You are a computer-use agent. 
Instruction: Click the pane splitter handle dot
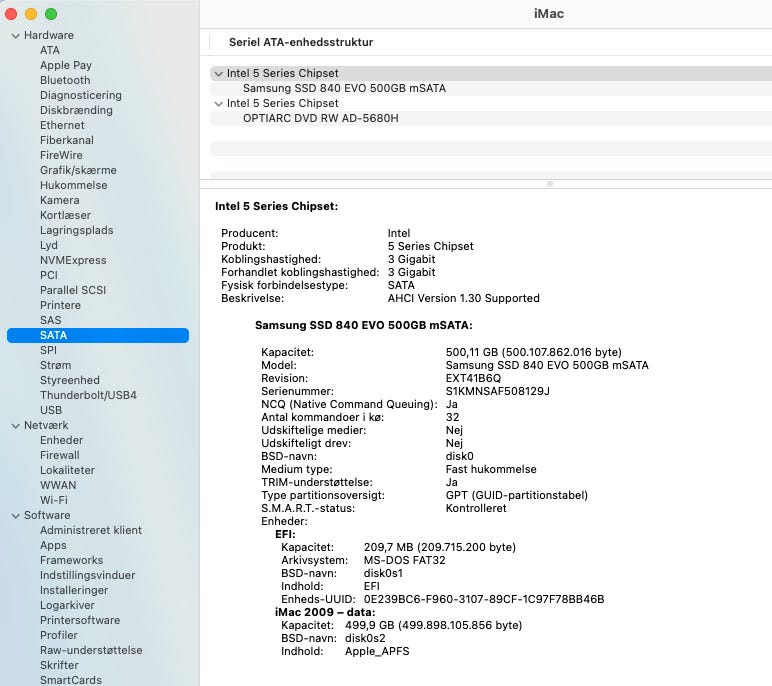click(x=550, y=184)
